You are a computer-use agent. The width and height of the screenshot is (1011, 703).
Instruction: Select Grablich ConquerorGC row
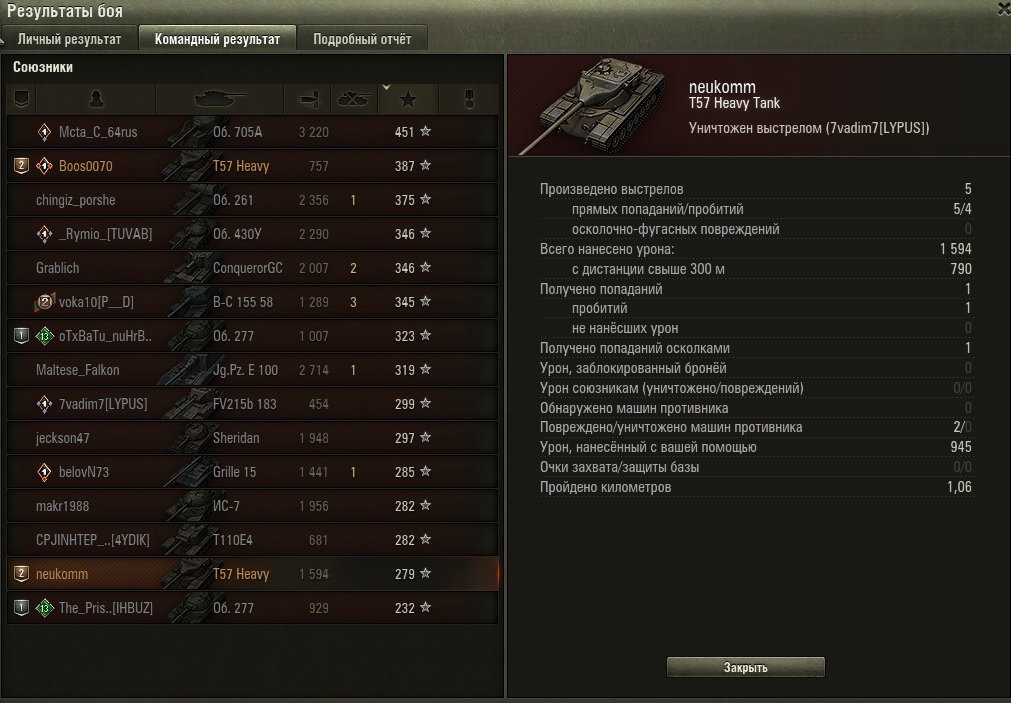[252, 268]
